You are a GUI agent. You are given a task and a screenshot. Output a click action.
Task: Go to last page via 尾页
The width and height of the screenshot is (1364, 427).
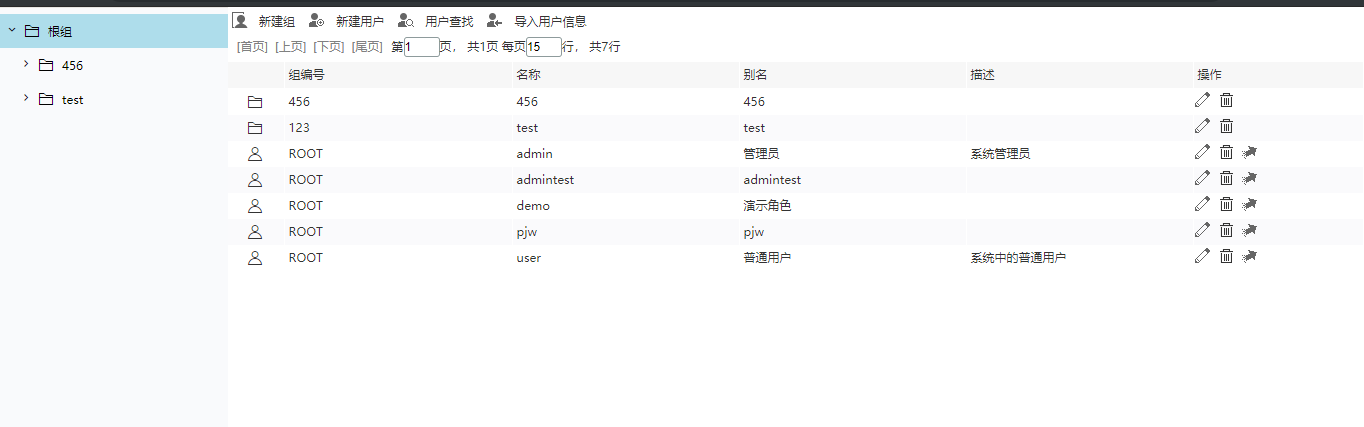point(368,47)
